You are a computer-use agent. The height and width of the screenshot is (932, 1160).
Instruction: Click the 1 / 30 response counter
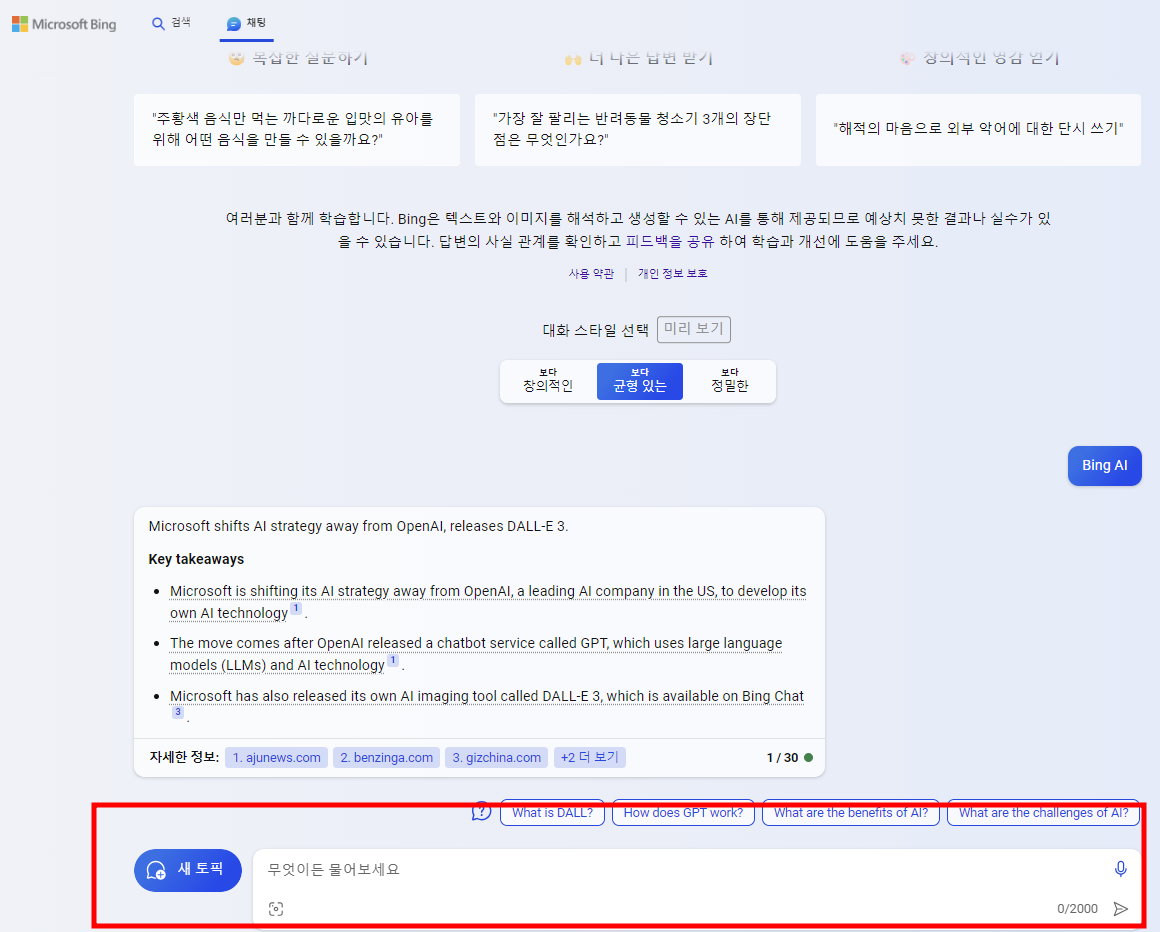(783, 757)
